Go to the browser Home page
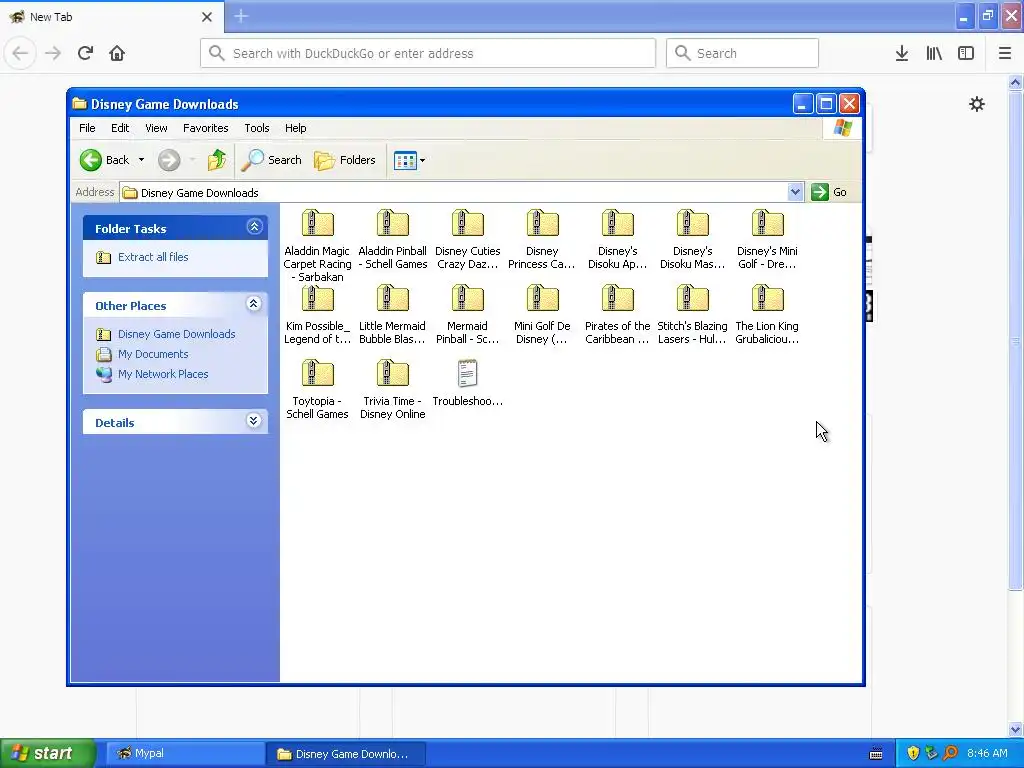Image resolution: width=1024 pixels, height=768 pixels. pos(117,53)
